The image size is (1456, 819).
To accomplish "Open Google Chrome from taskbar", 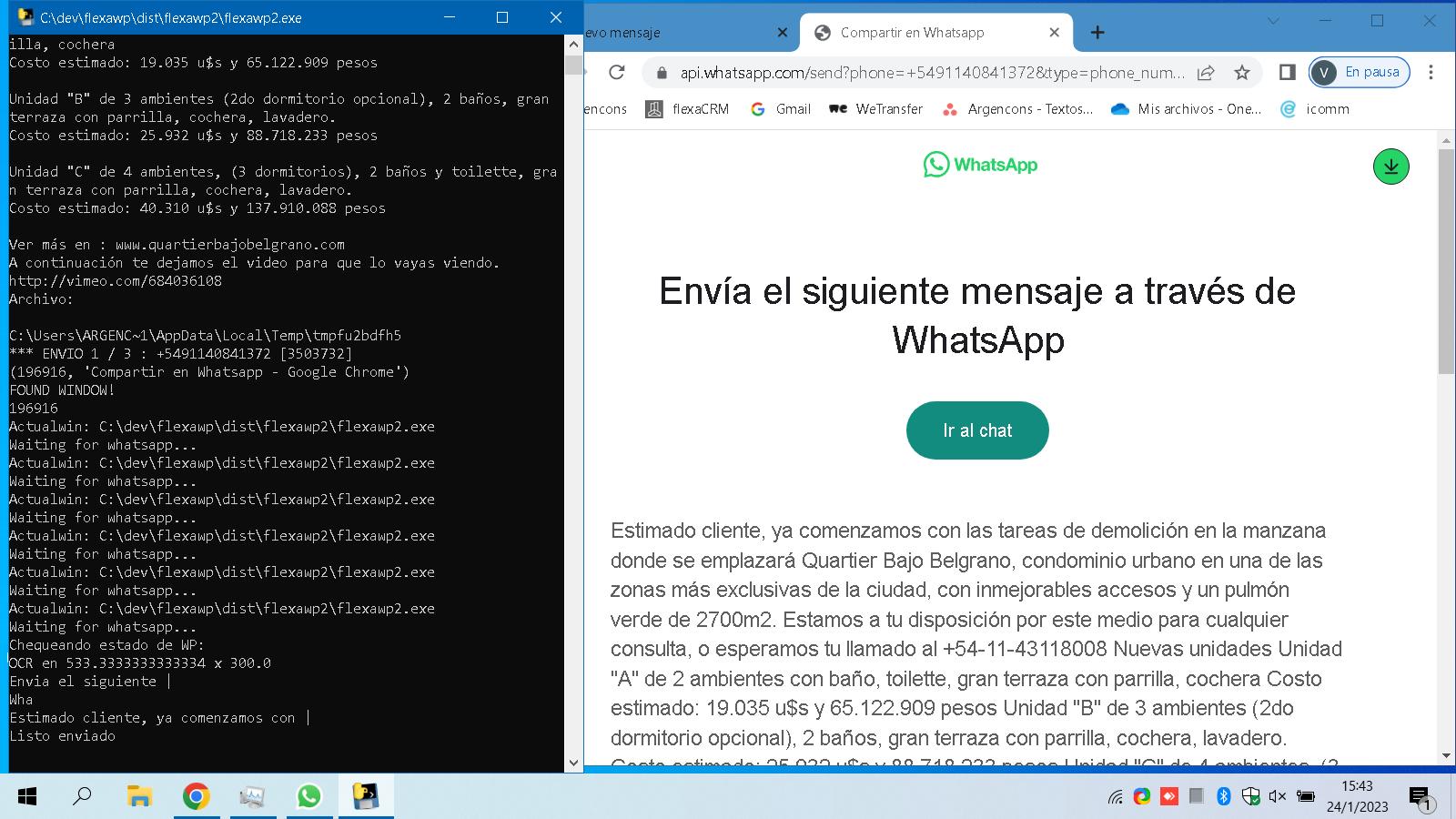I will point(196,797).
